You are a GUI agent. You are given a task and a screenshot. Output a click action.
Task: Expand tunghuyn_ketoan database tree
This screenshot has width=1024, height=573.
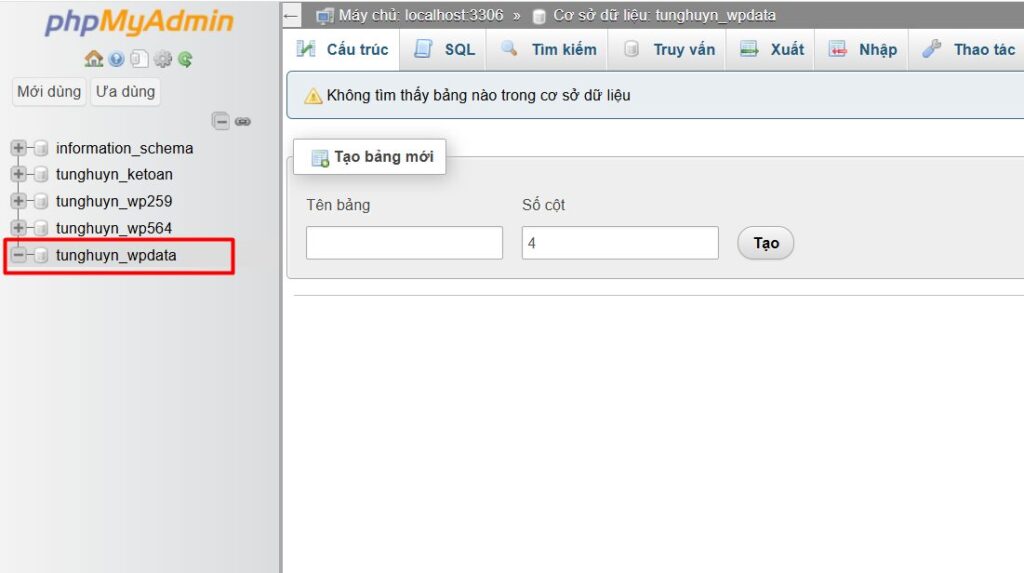click(18, 174)
